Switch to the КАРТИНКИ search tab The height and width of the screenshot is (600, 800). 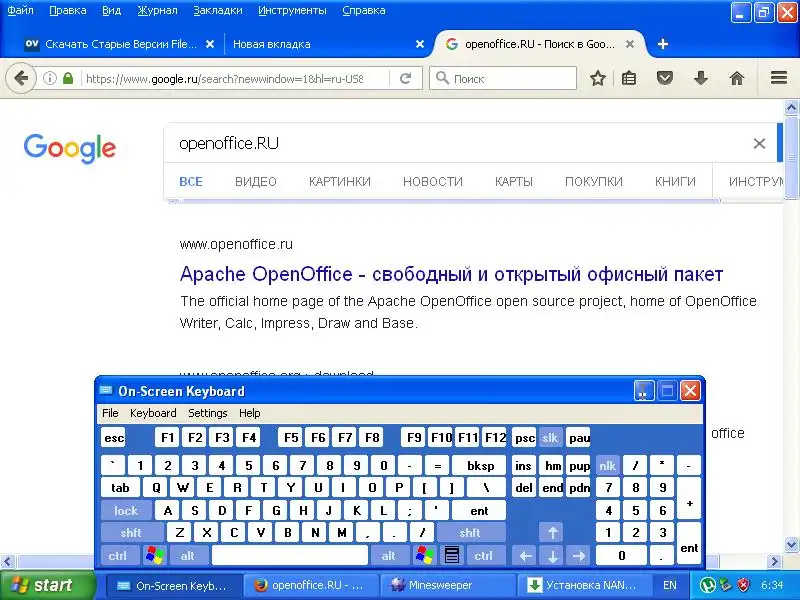340,182
